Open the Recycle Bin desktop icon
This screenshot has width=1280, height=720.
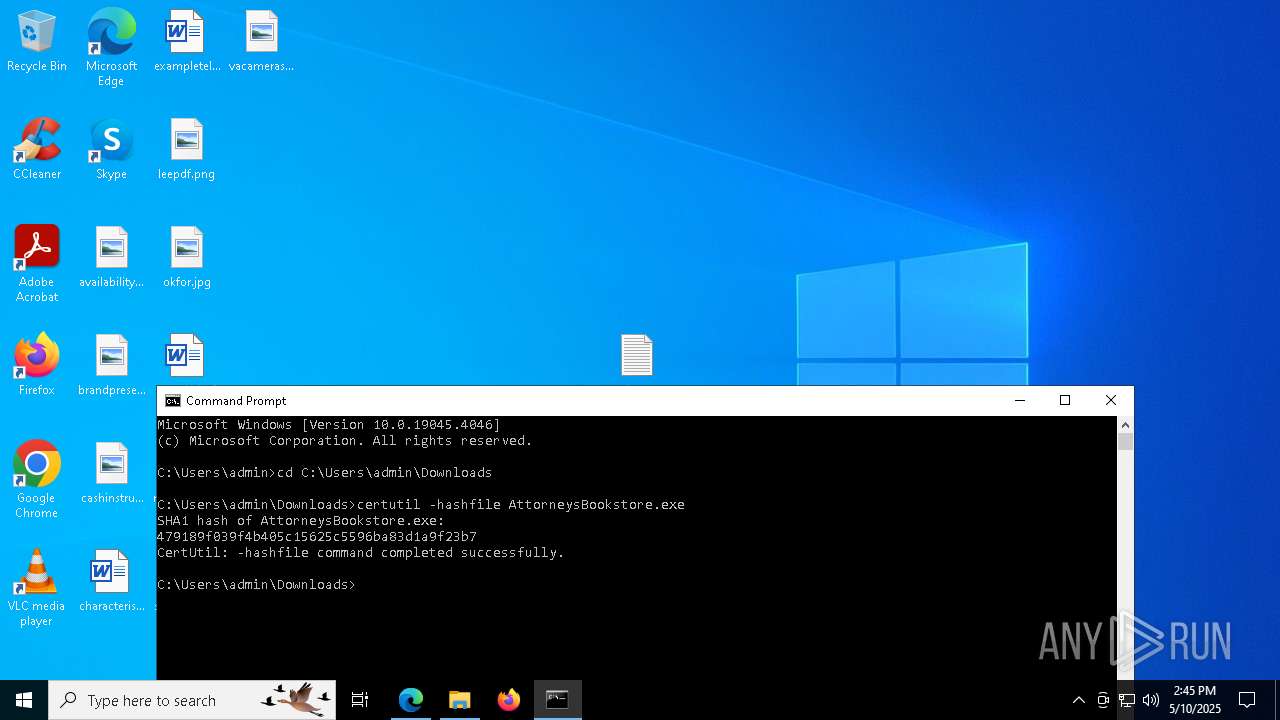pyautogui.click(x=37, y=42)
